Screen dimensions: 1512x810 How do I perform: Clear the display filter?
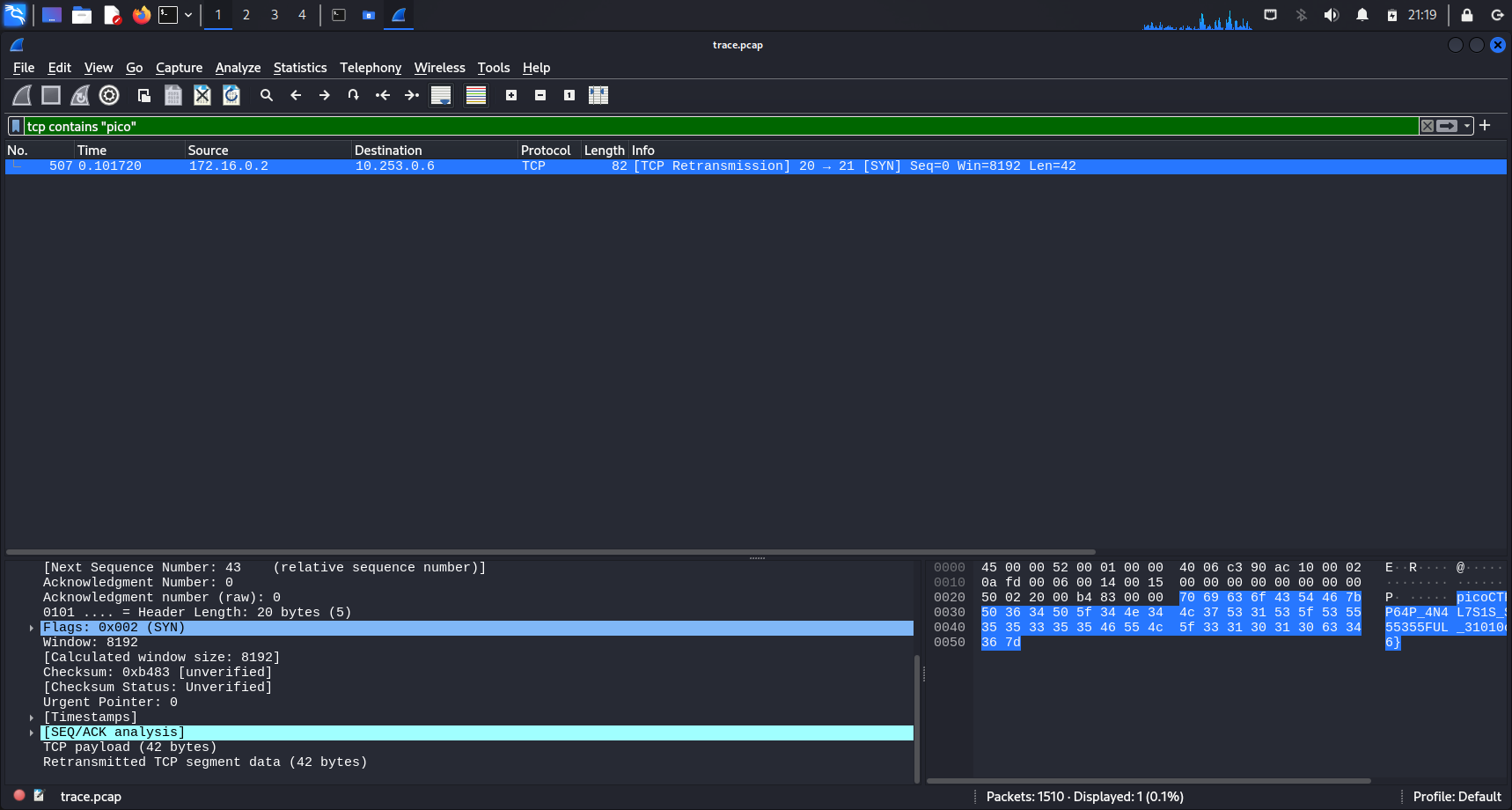(1428, 126)
